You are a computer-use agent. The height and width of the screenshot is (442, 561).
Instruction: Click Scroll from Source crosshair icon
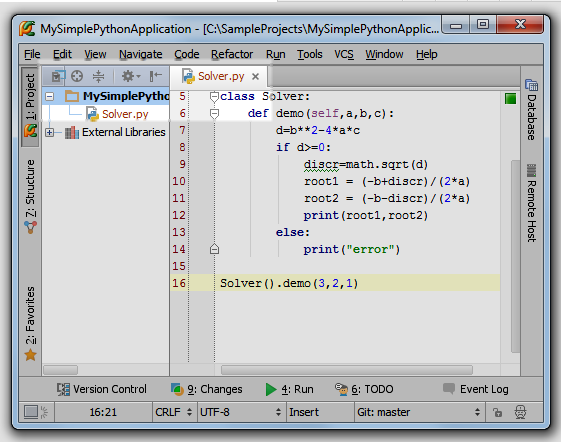(x=77, y=76)
